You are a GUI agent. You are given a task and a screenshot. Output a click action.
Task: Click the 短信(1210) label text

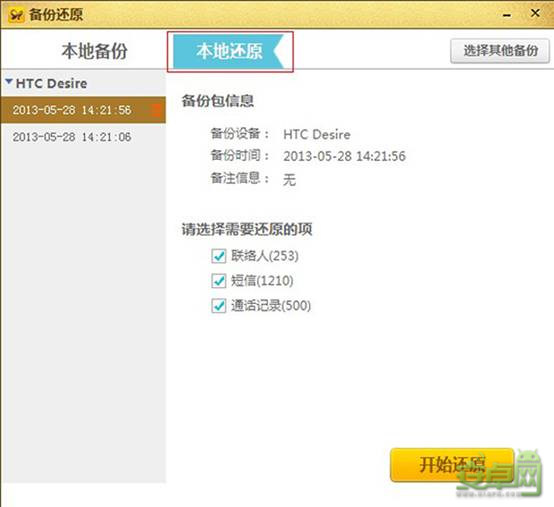pos(262,281)
